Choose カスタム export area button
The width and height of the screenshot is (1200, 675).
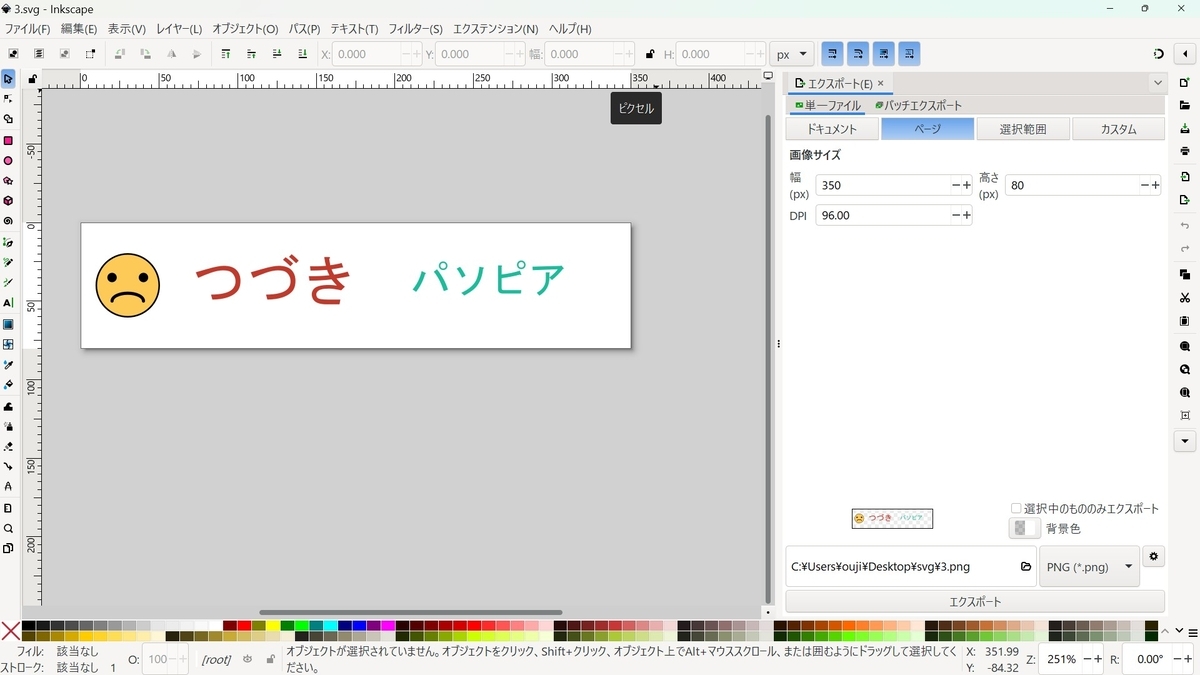[1118, 129]
